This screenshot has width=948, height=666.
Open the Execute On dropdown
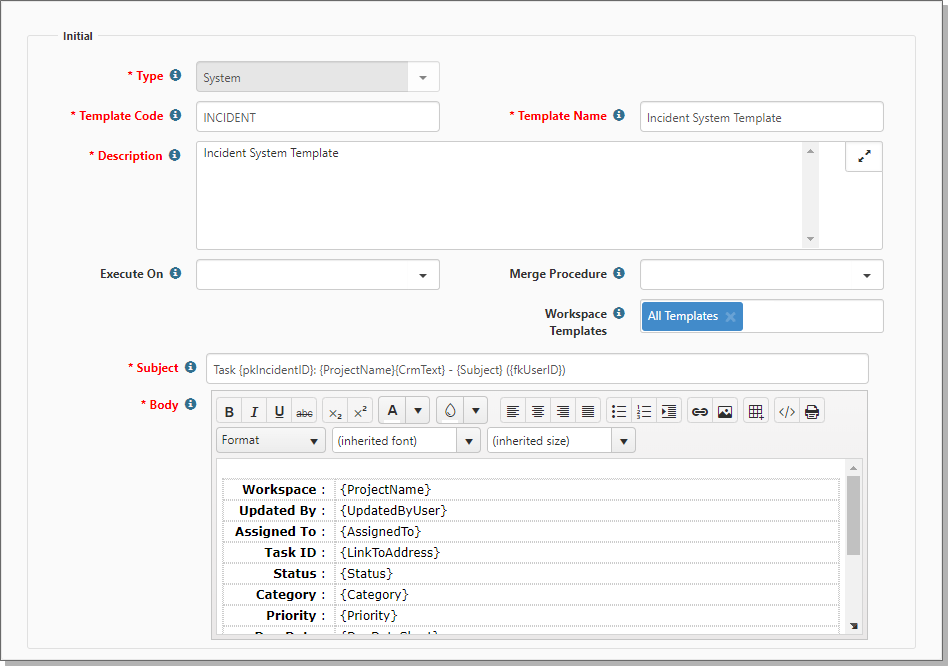(318, 275)
